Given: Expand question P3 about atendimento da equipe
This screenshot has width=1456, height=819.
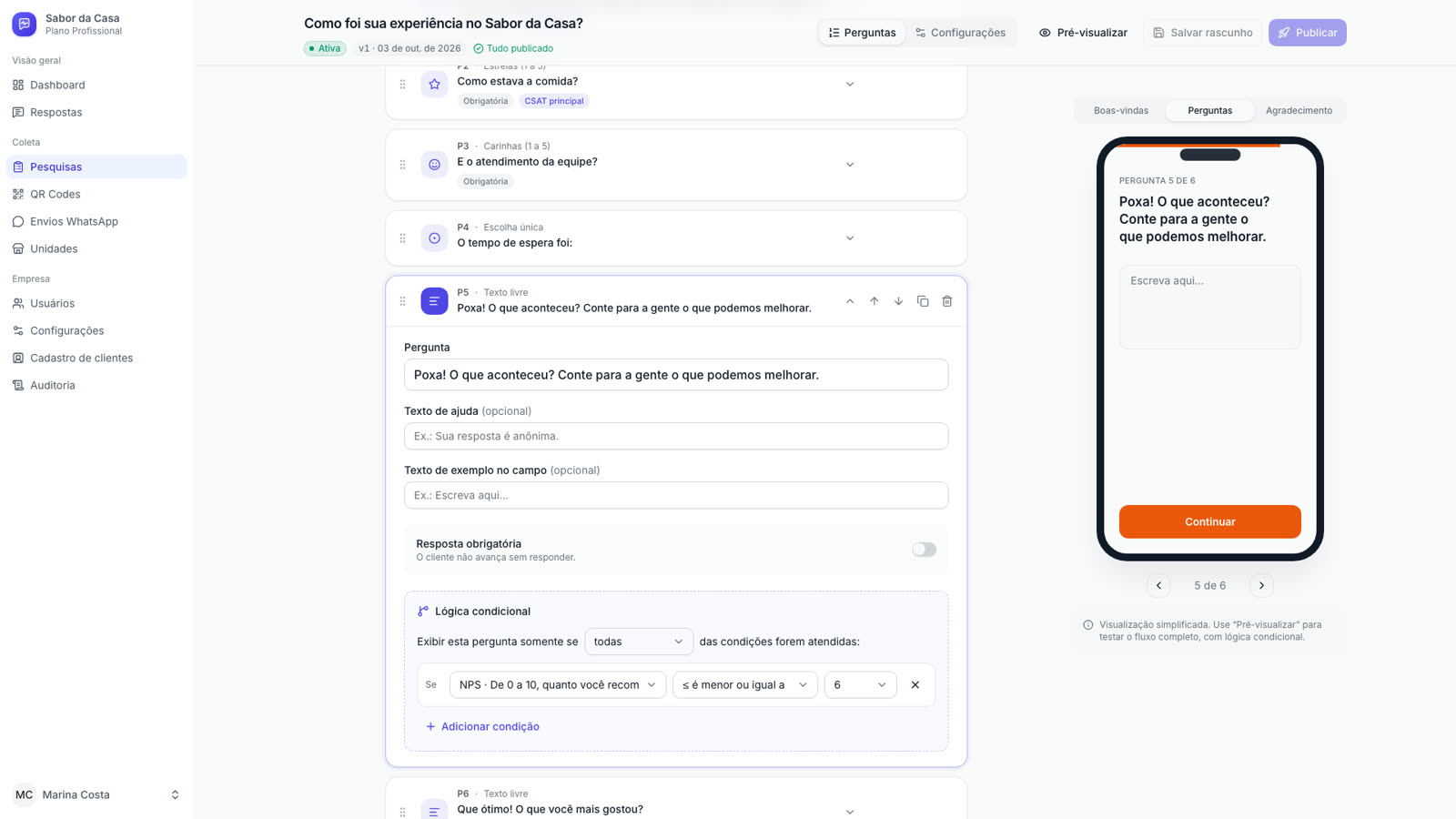Looking at the screenshot, I should [x=850, y=165].
